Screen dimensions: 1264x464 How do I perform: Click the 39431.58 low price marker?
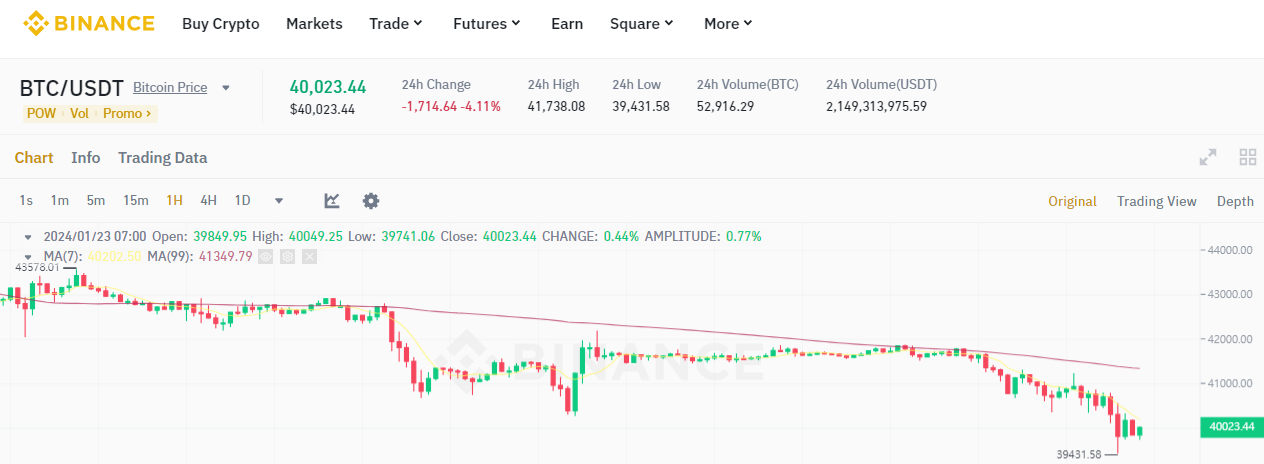(x=1080, y=454)
